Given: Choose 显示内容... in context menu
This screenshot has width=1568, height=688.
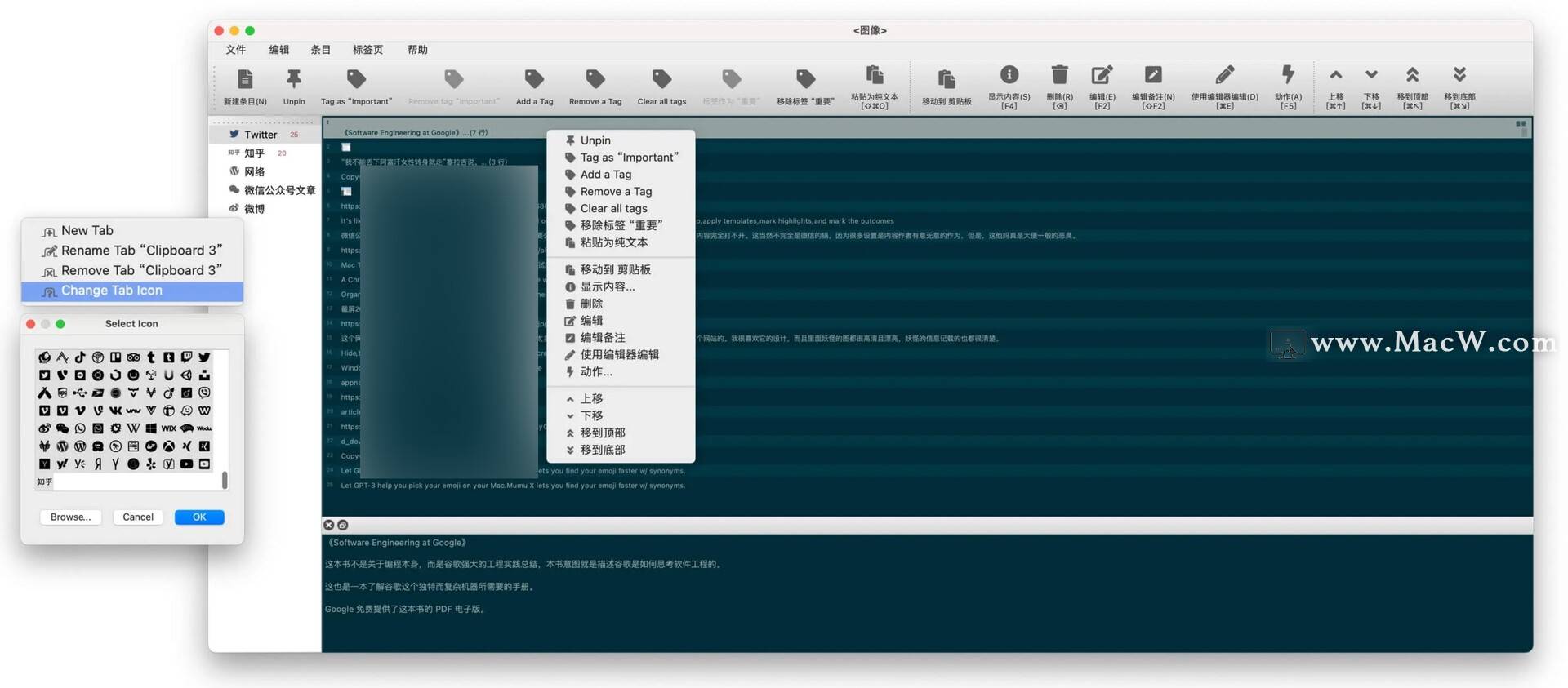Looking at the screenshot, I should 621,286.
